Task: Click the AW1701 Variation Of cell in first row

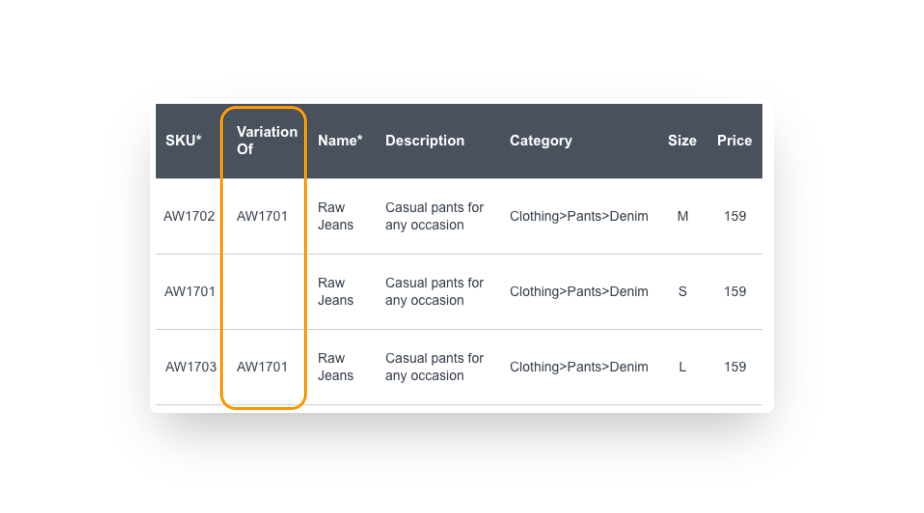Action: (262, 216)
